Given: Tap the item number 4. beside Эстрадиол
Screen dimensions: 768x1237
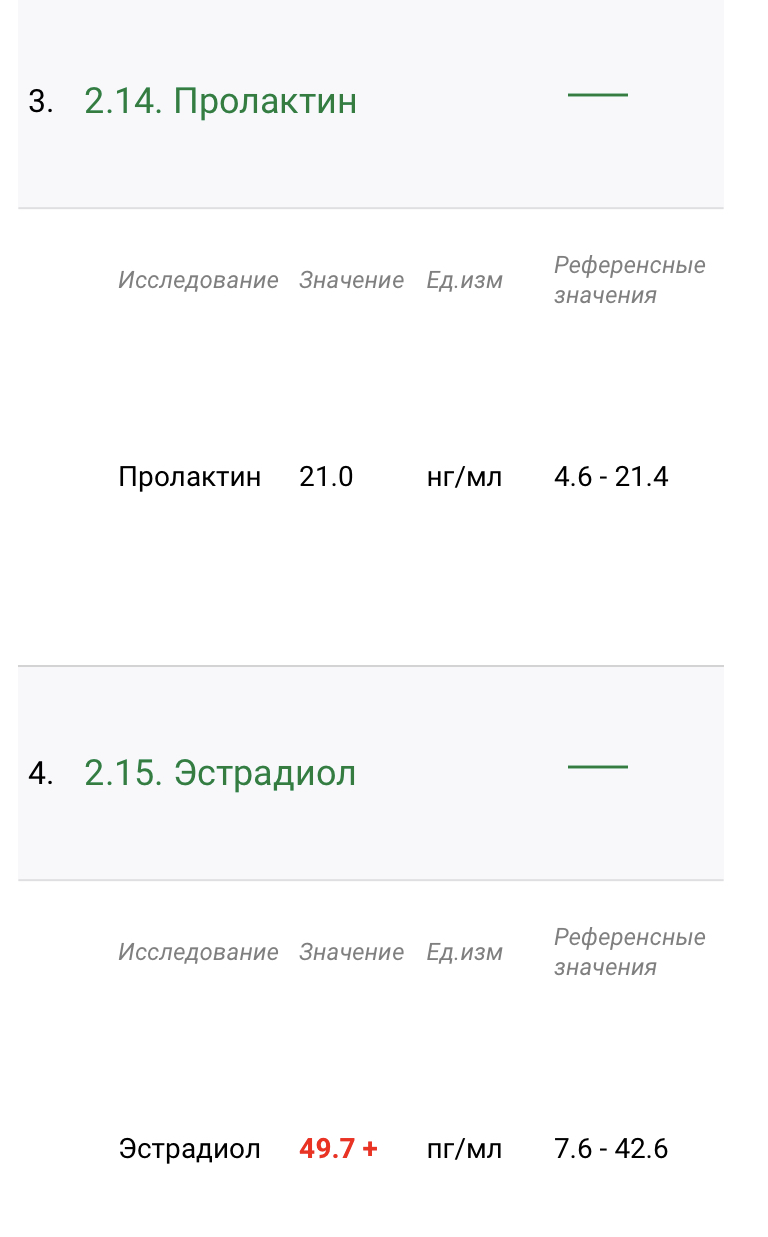Looking at the screenshot, I should (40, 774).
